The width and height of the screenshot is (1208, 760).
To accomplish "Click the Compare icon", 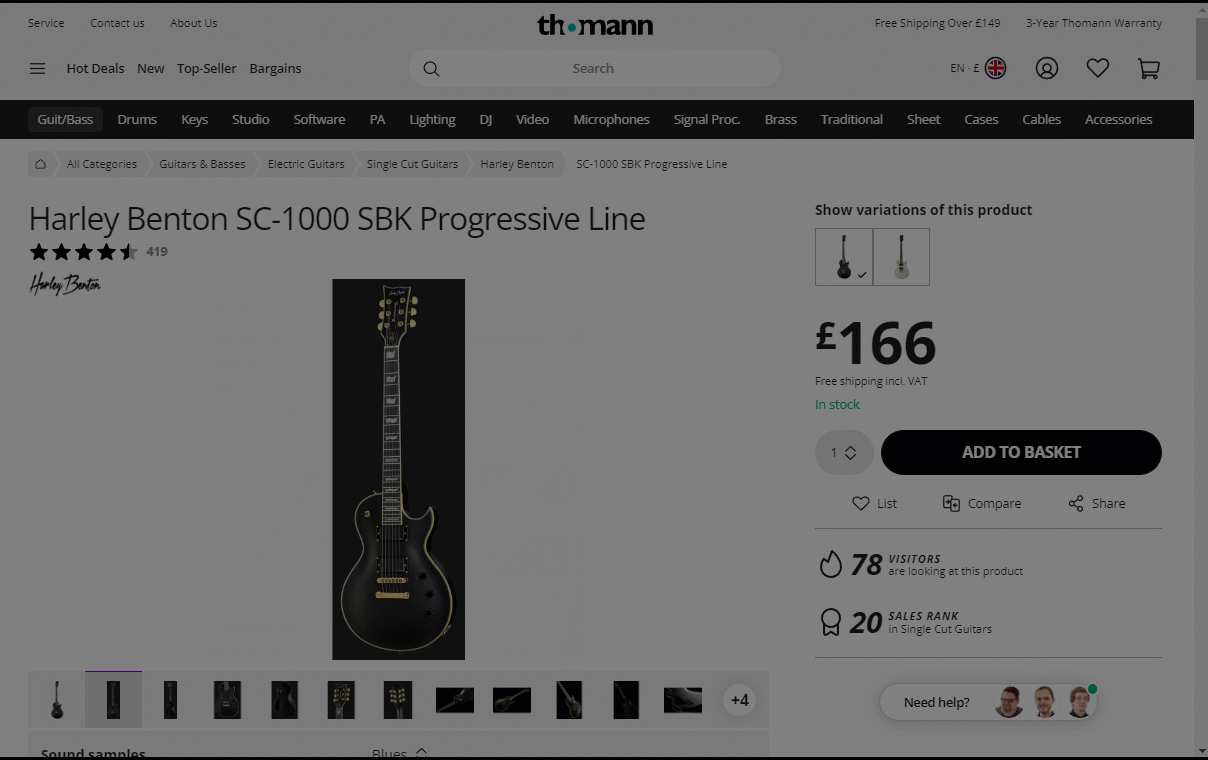I will 951,503.
